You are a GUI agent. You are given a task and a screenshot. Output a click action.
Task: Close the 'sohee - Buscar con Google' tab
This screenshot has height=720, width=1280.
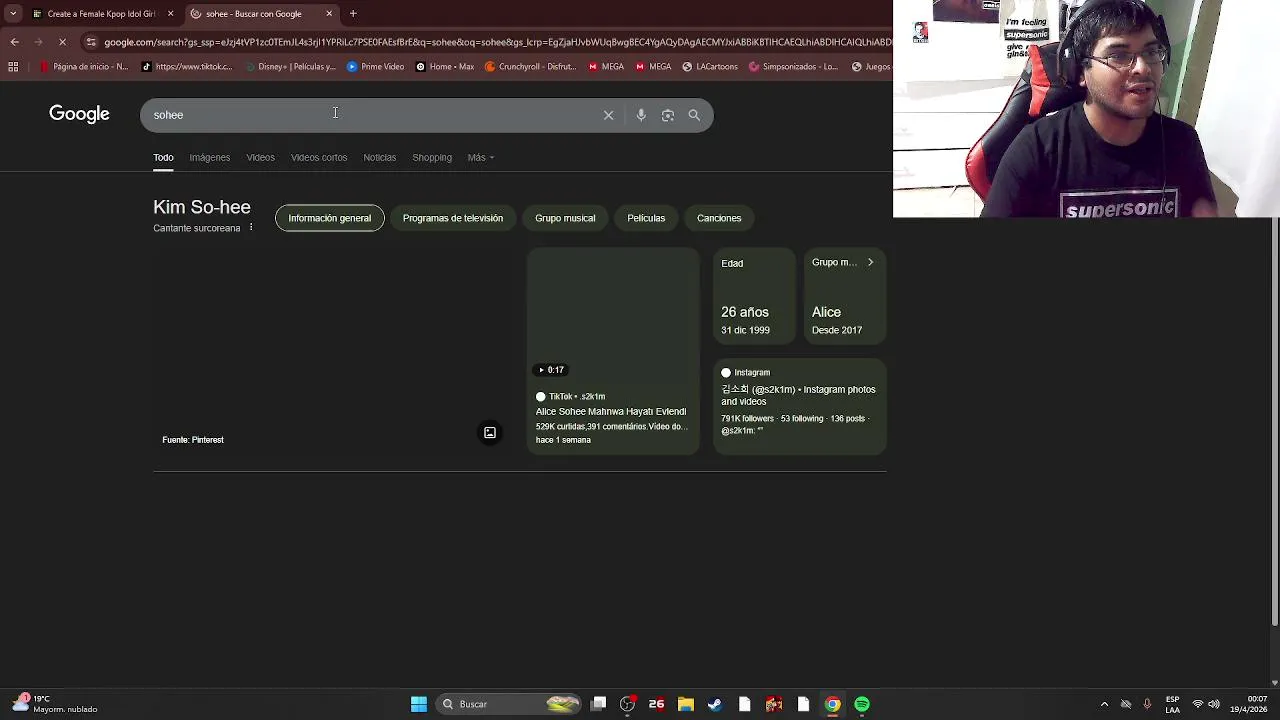tap(329, 14)
